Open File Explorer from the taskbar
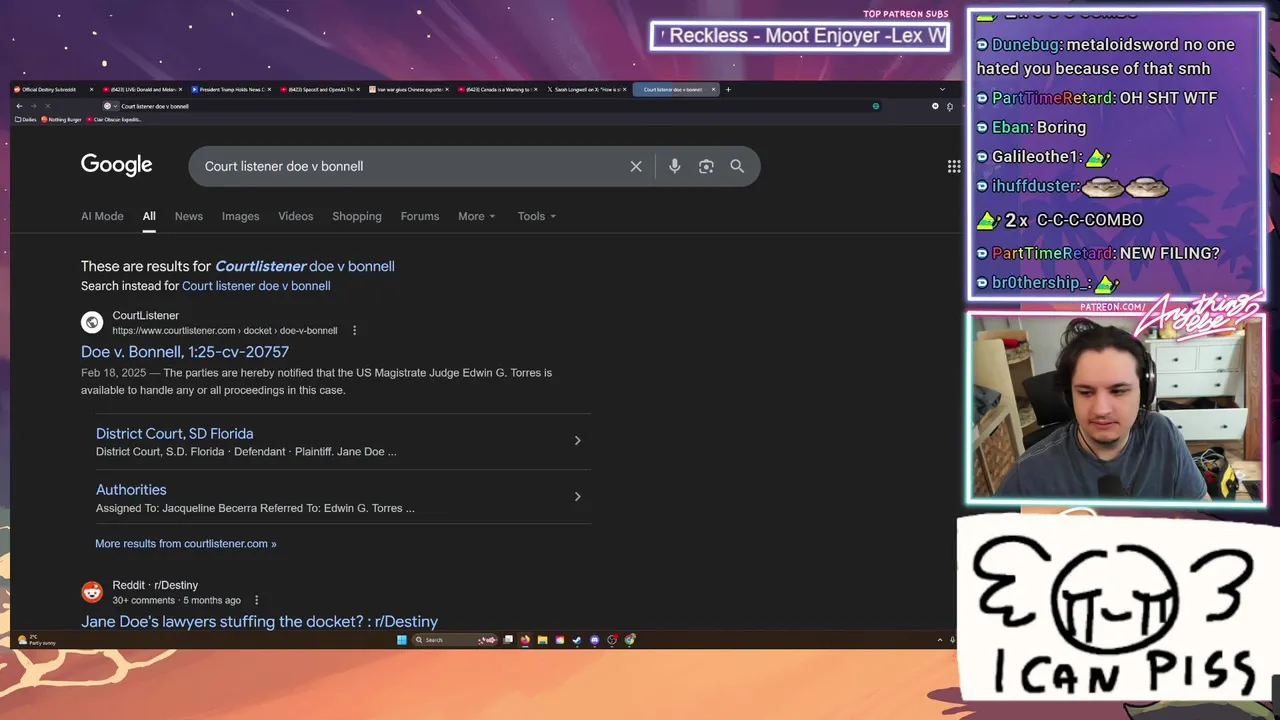This screenshot has width=1280, height=720. pyautogui.click(x=542, y=640)
